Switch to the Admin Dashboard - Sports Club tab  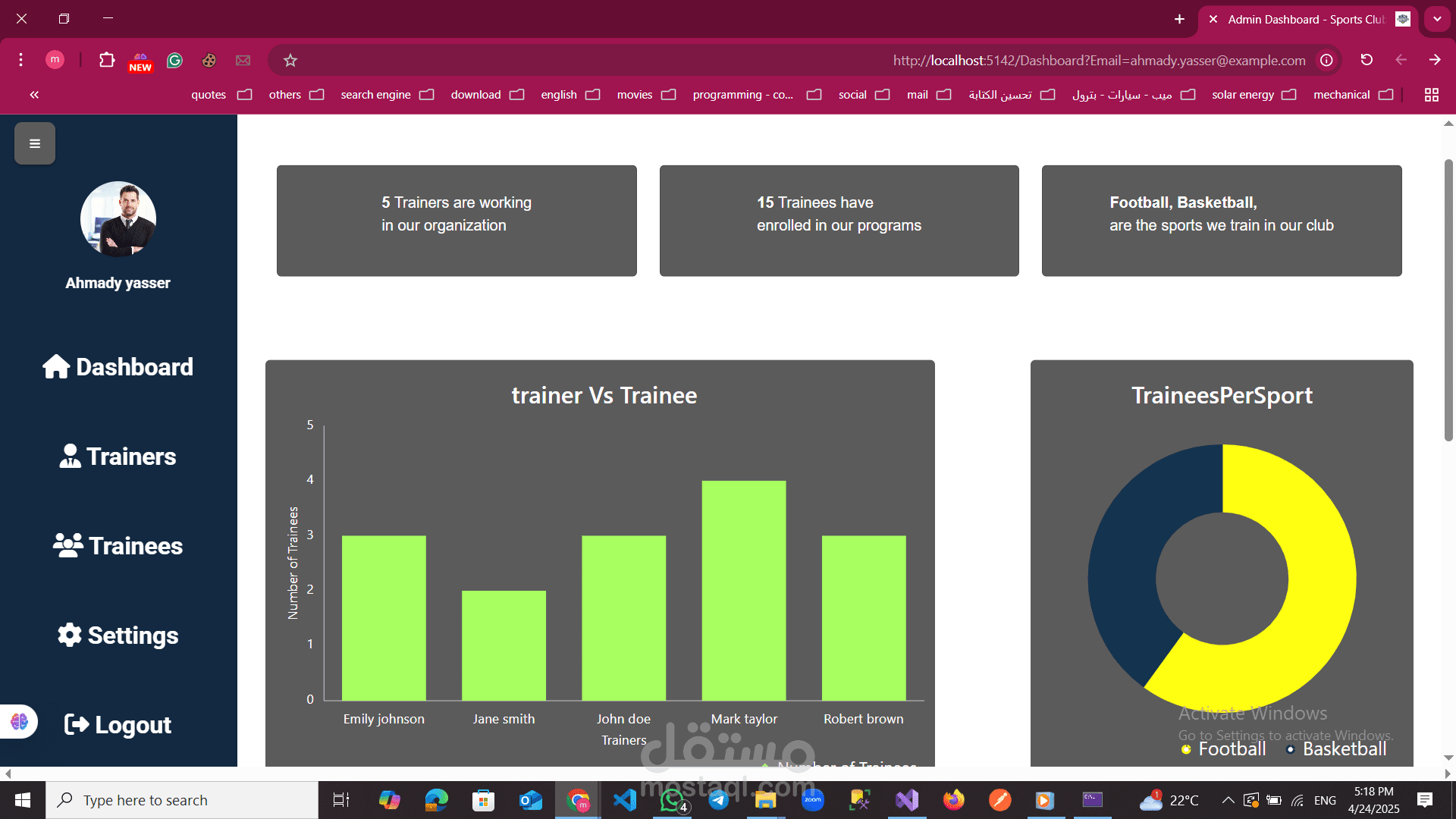[x=1304, y=20]
